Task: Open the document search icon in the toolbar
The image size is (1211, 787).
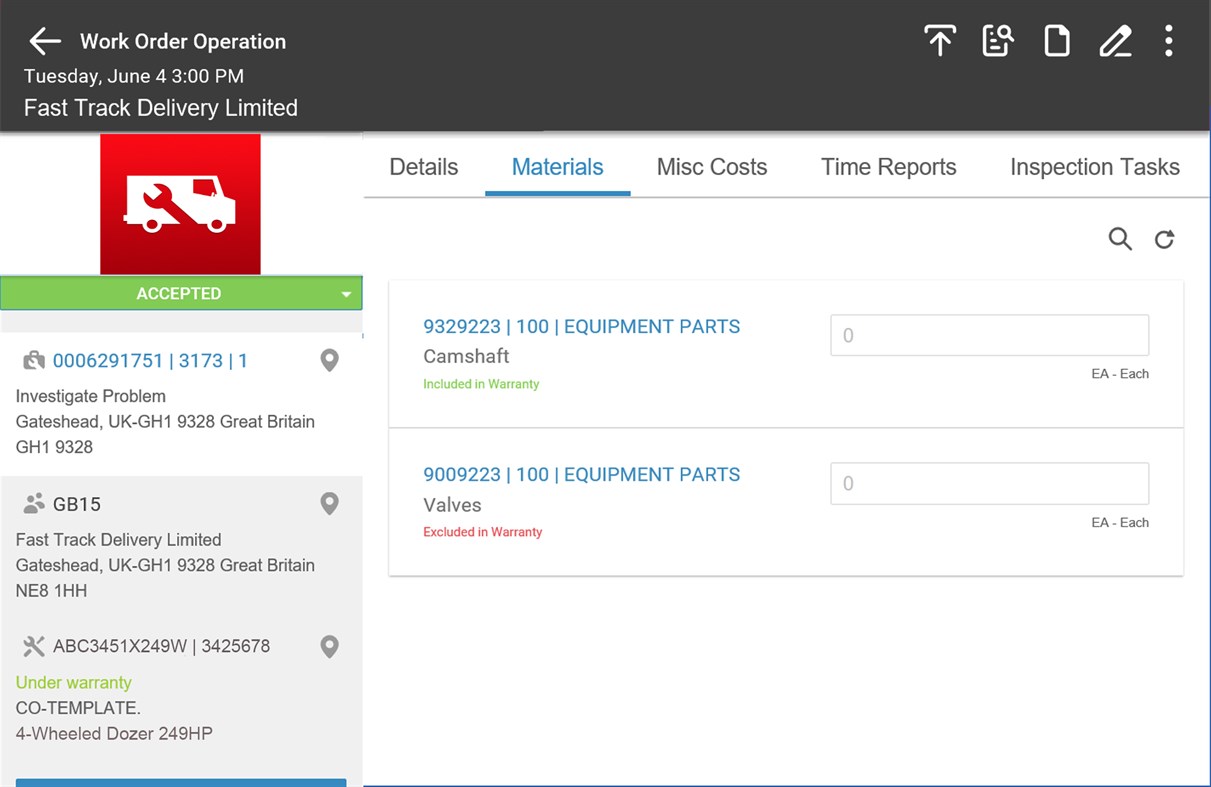Action: pos(998,41)
